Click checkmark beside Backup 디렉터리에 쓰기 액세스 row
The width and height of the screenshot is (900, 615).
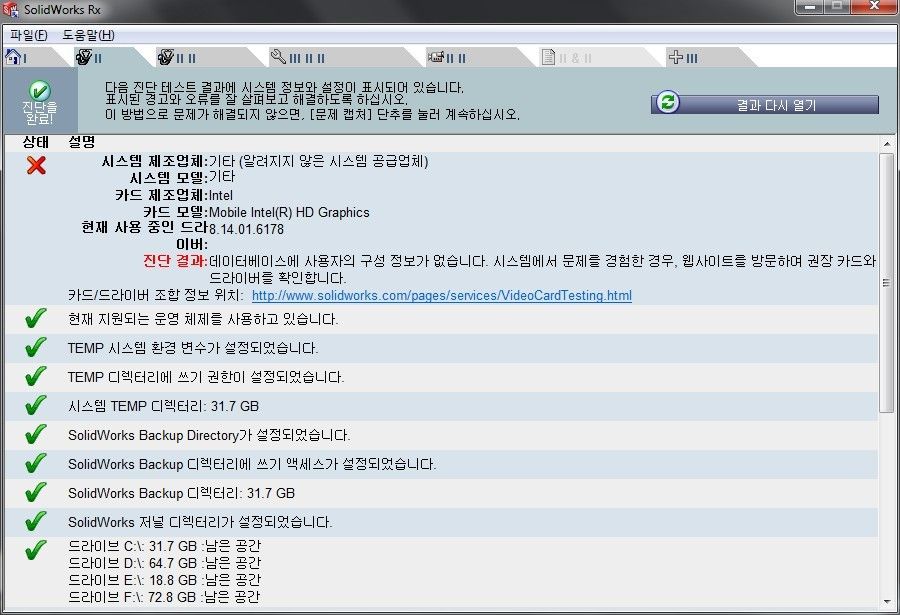tap(36, 463)
